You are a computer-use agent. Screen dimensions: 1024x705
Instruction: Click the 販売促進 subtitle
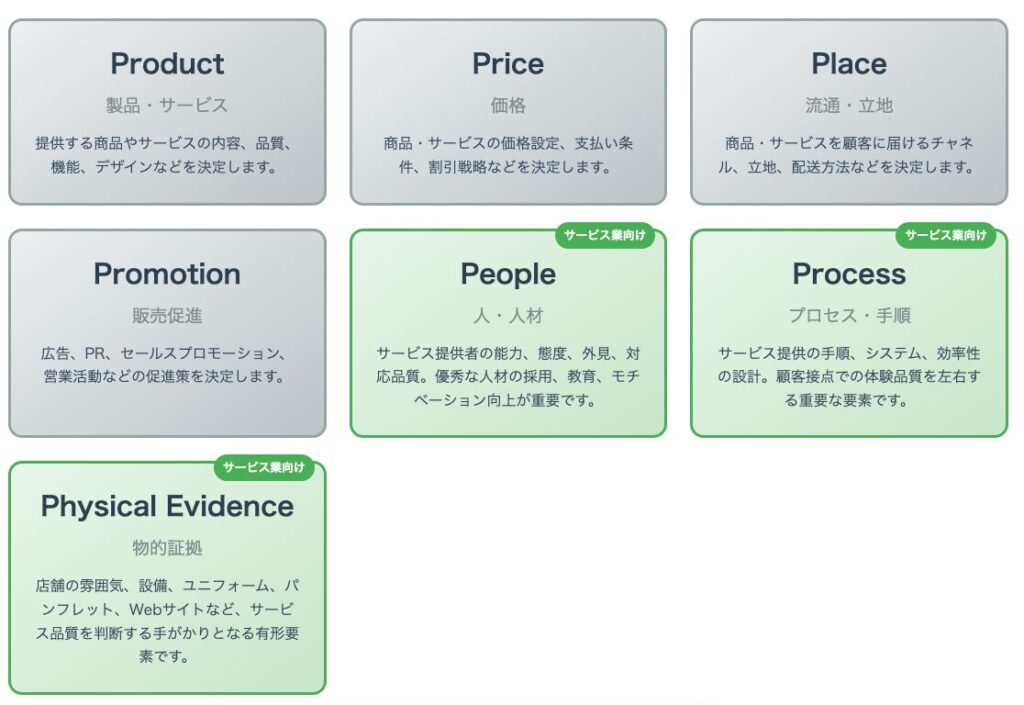pos(167,315)
